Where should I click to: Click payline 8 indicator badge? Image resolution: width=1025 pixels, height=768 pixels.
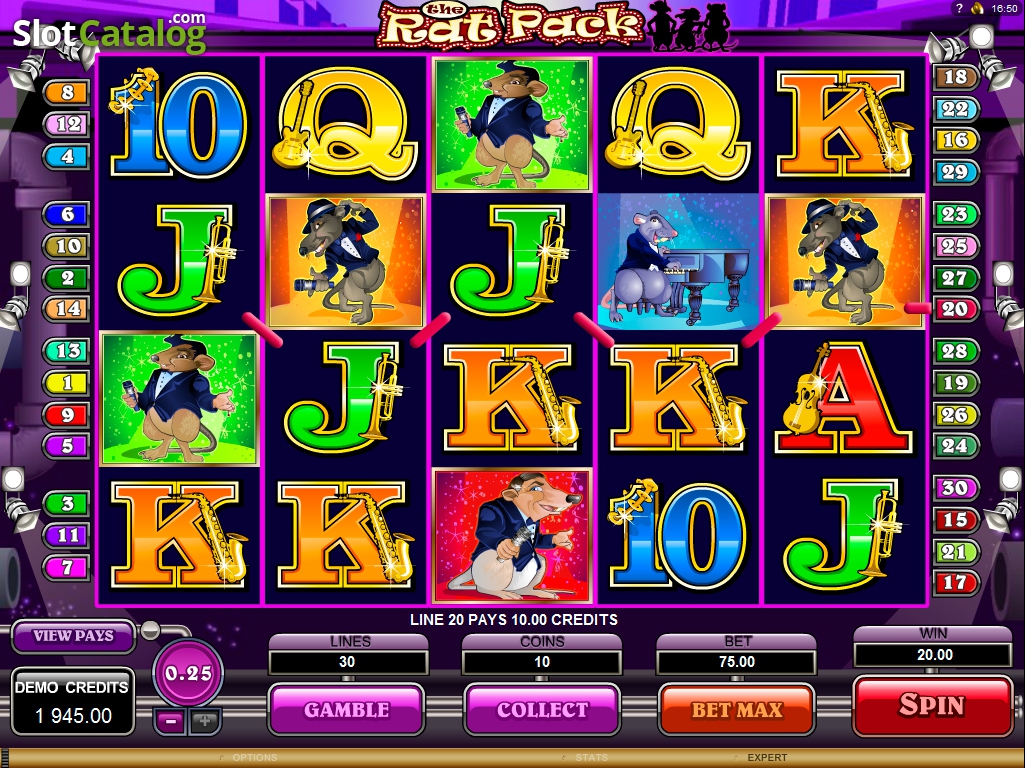point(67,93)
